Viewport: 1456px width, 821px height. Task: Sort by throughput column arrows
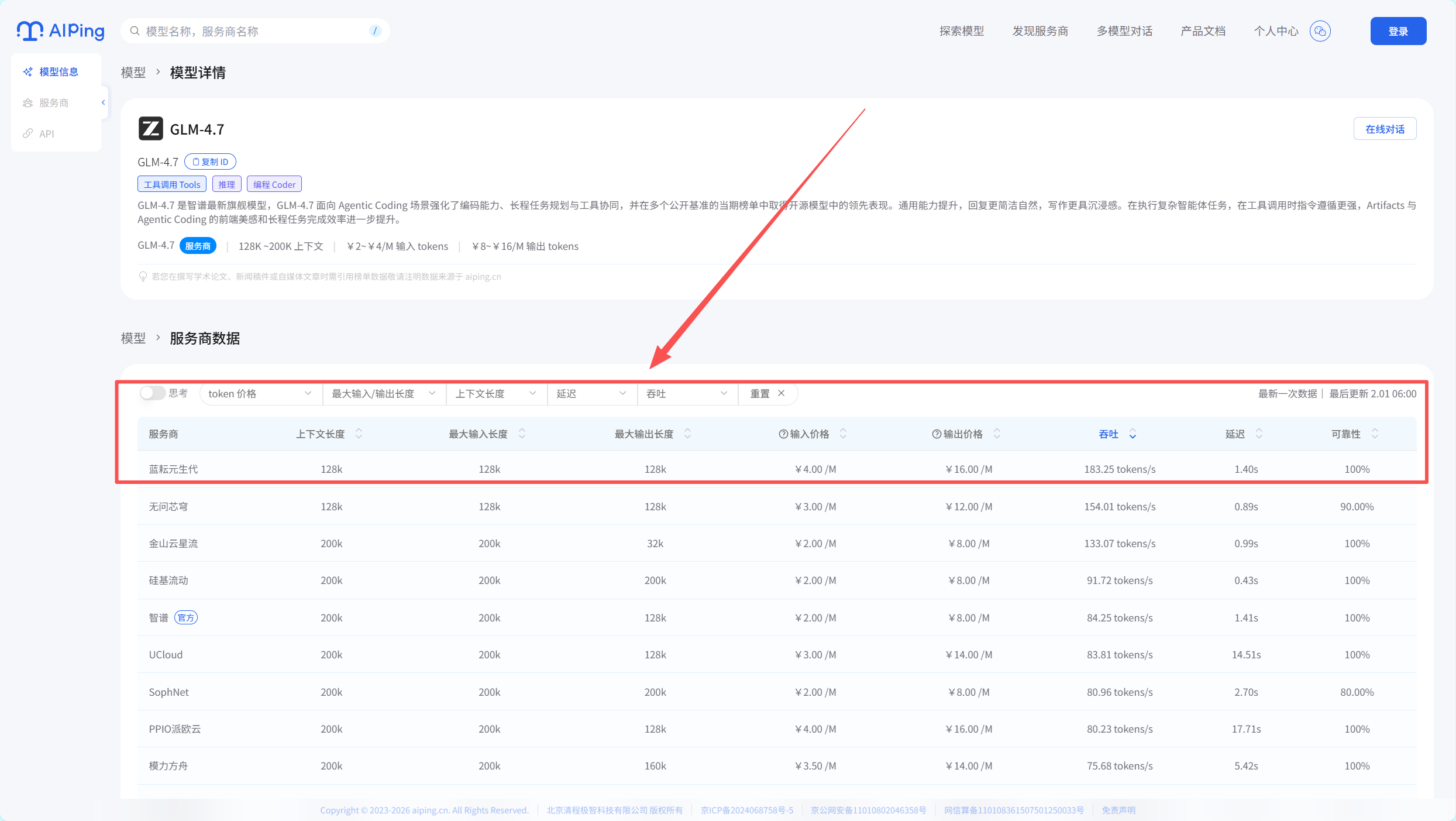[1133, 434]
